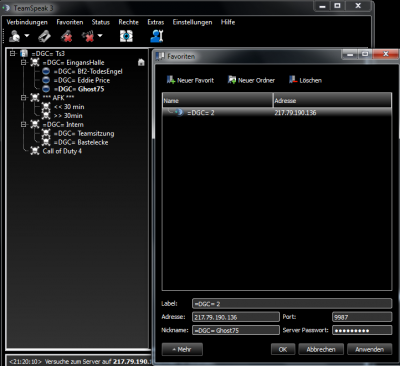Open the mute icon dropdown arrow
The height and width of the screenshot is (366, 400).
point(100,36)
